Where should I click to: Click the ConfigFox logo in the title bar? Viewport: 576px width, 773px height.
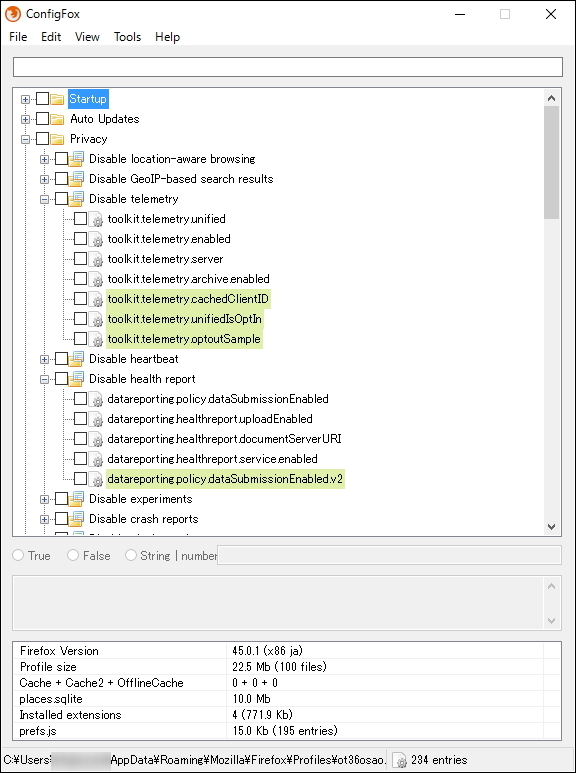(13, 14)
